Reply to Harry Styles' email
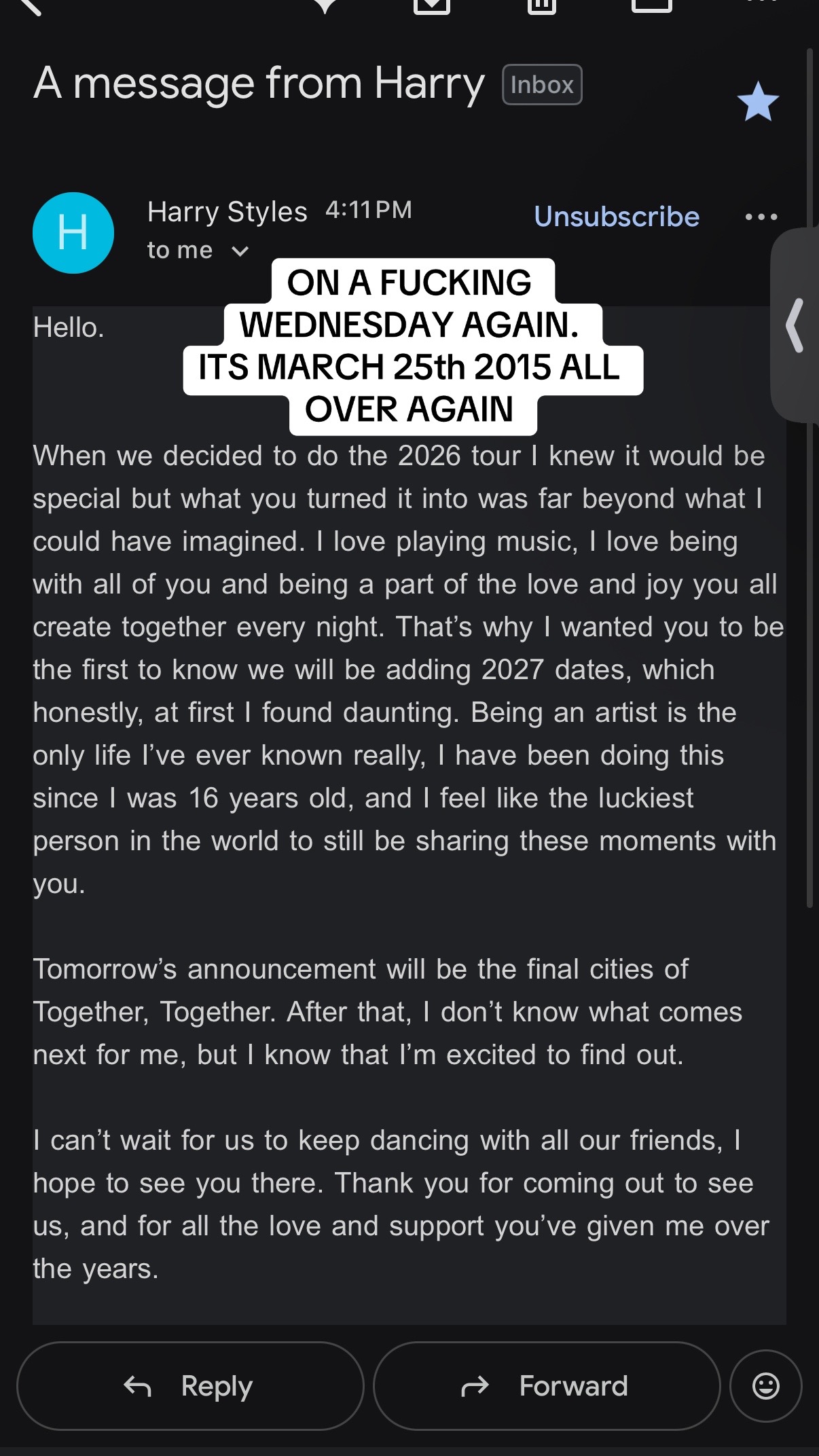Image resolution: width=819 pixels, height=1456 pixels. (190, 1386)
